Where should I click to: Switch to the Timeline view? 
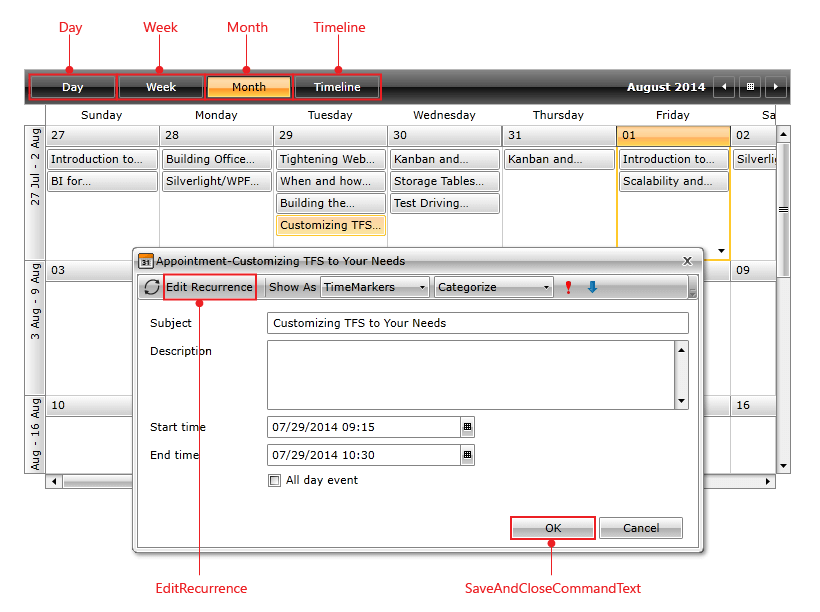click(x=337, y=87)
